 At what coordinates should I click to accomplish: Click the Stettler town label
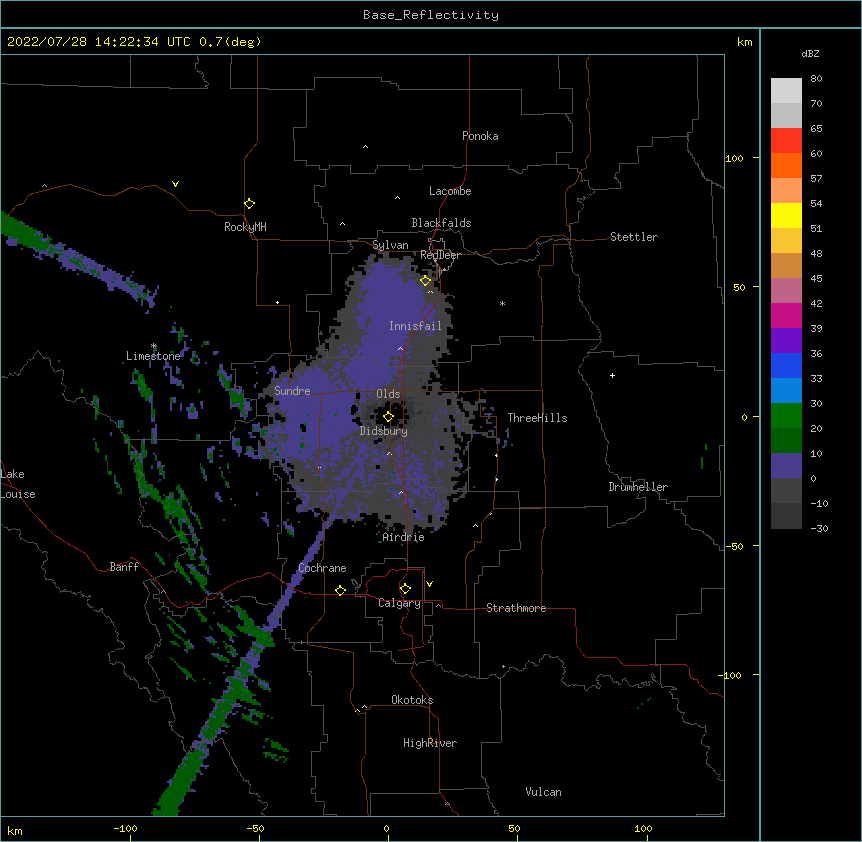point(634,237)
